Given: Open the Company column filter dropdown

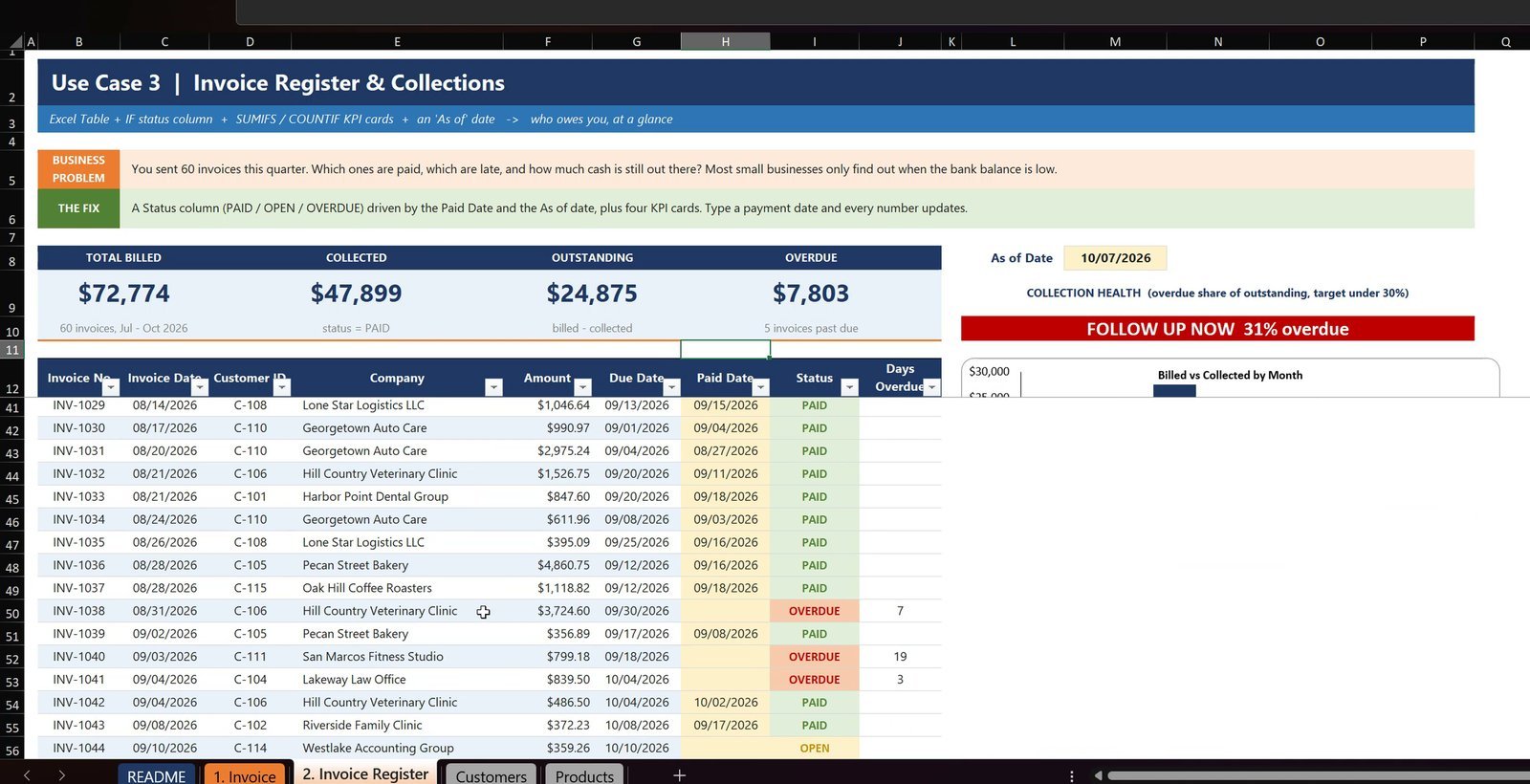Looking at the screenshot, I should tap(493, 387).
